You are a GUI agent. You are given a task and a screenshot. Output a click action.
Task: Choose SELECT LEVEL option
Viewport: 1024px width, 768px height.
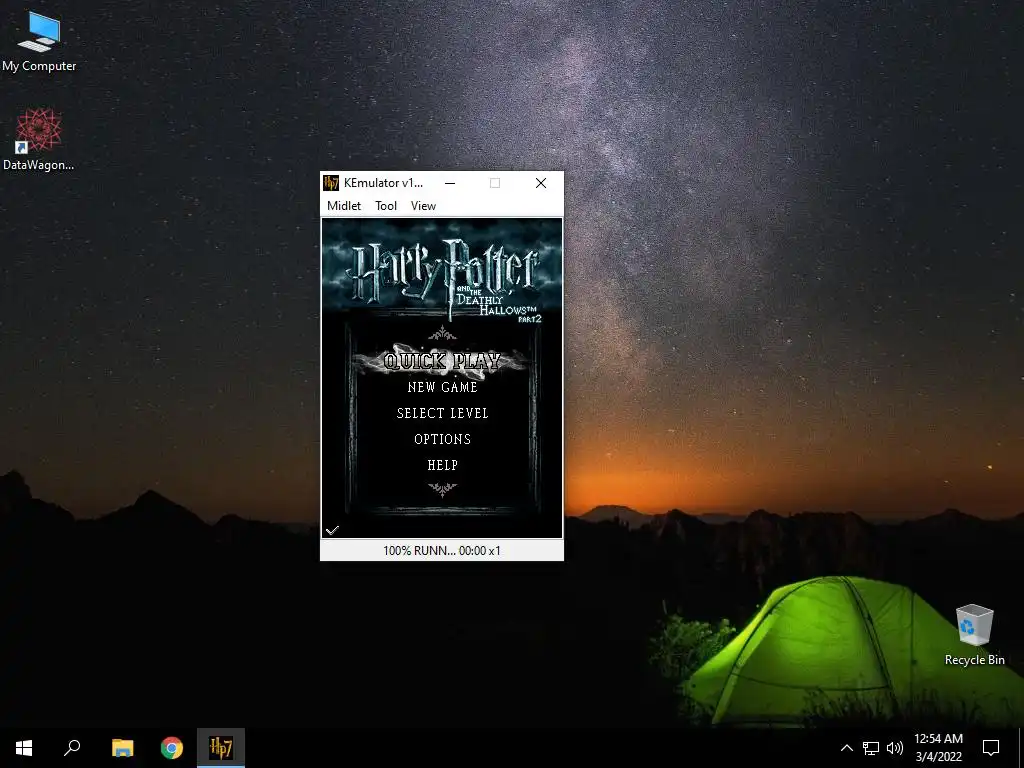click(442, 413)
